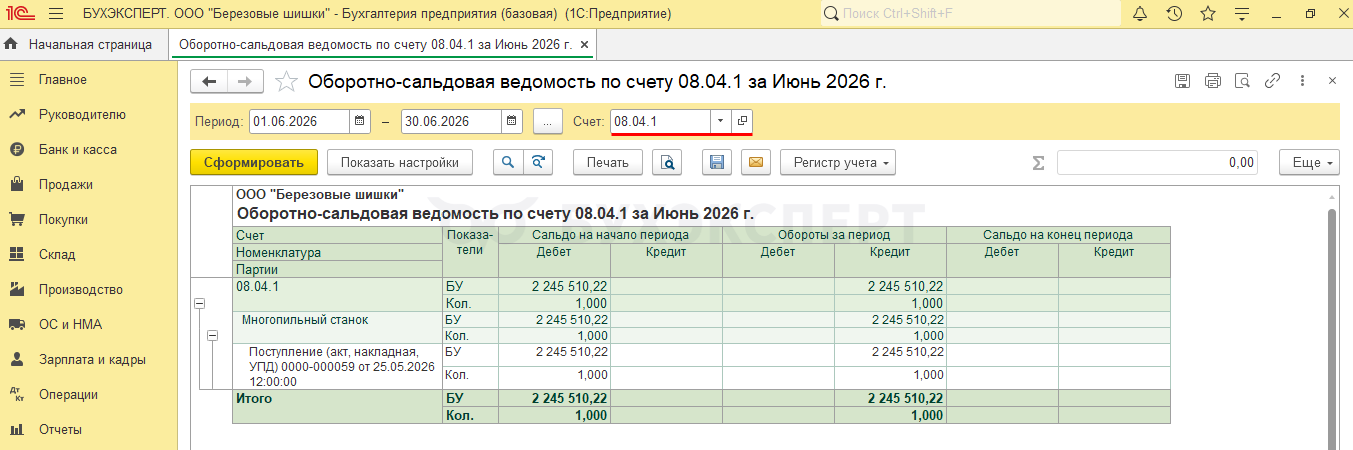
Task: Copy link to report chain icon
Action: (1273, 81)
